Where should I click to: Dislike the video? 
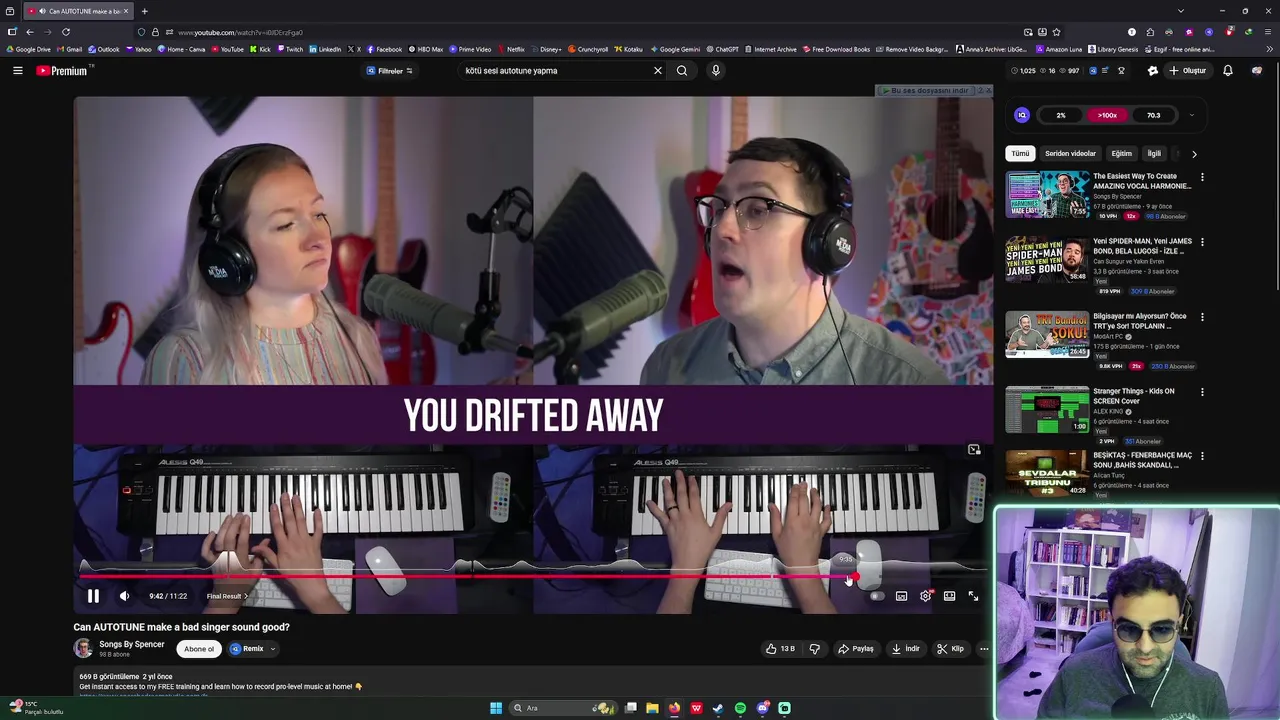(814, 648)
